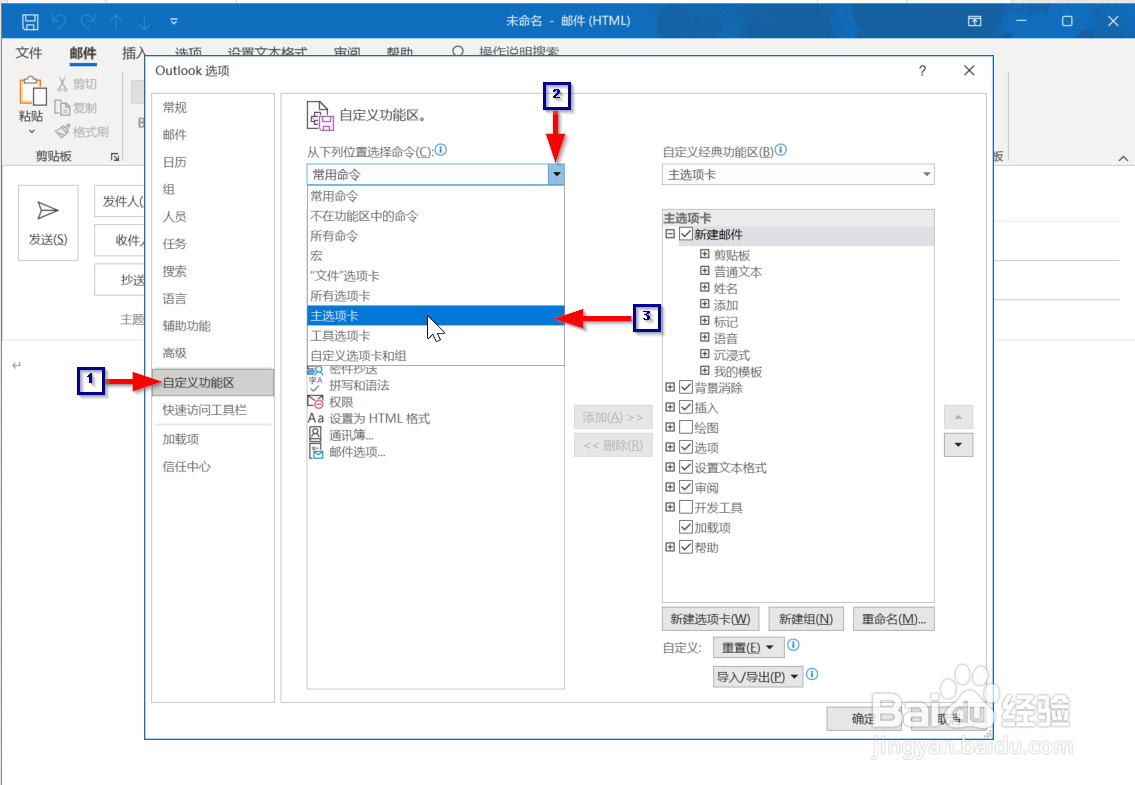Click the info icon beside Choose commands from
The height and width of the screenshot is (785, 1135).
click(x=441, y=150)
